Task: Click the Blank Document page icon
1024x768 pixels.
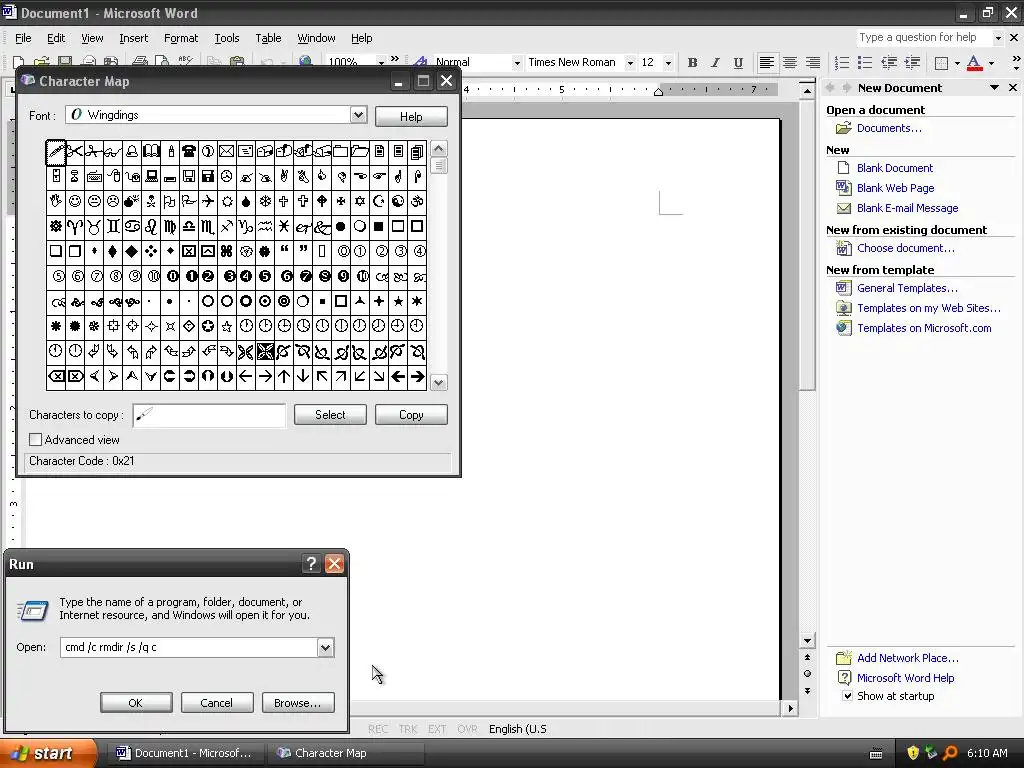Action: pyautogui.click(x=844, y=168)
